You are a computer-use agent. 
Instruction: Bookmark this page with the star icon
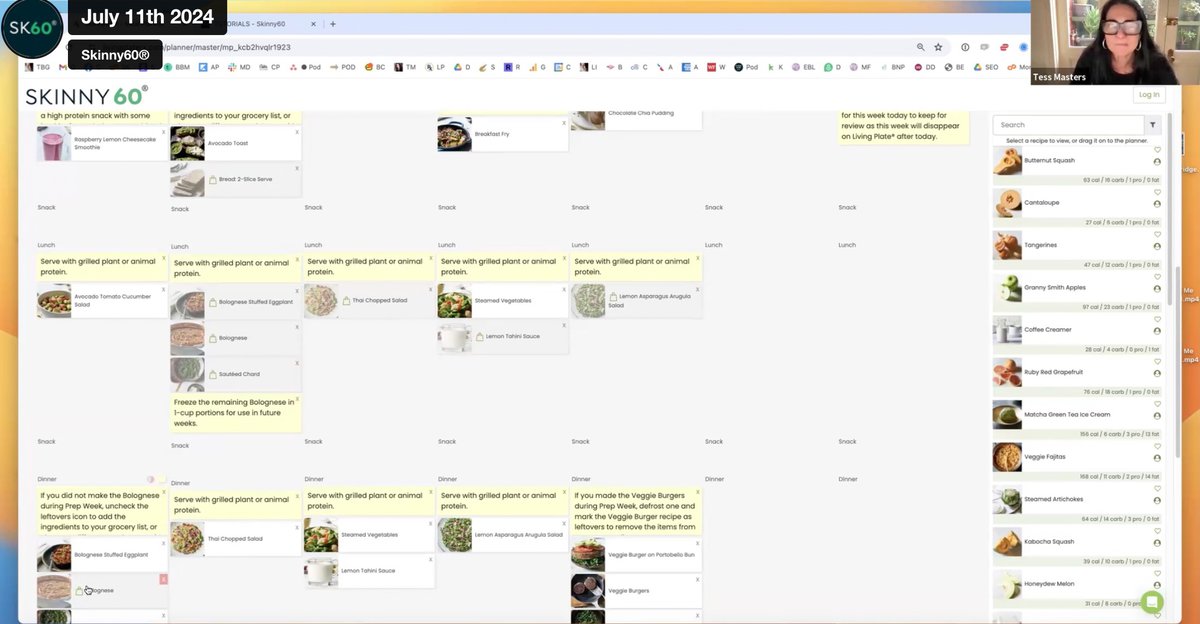(x=938, y=47)
